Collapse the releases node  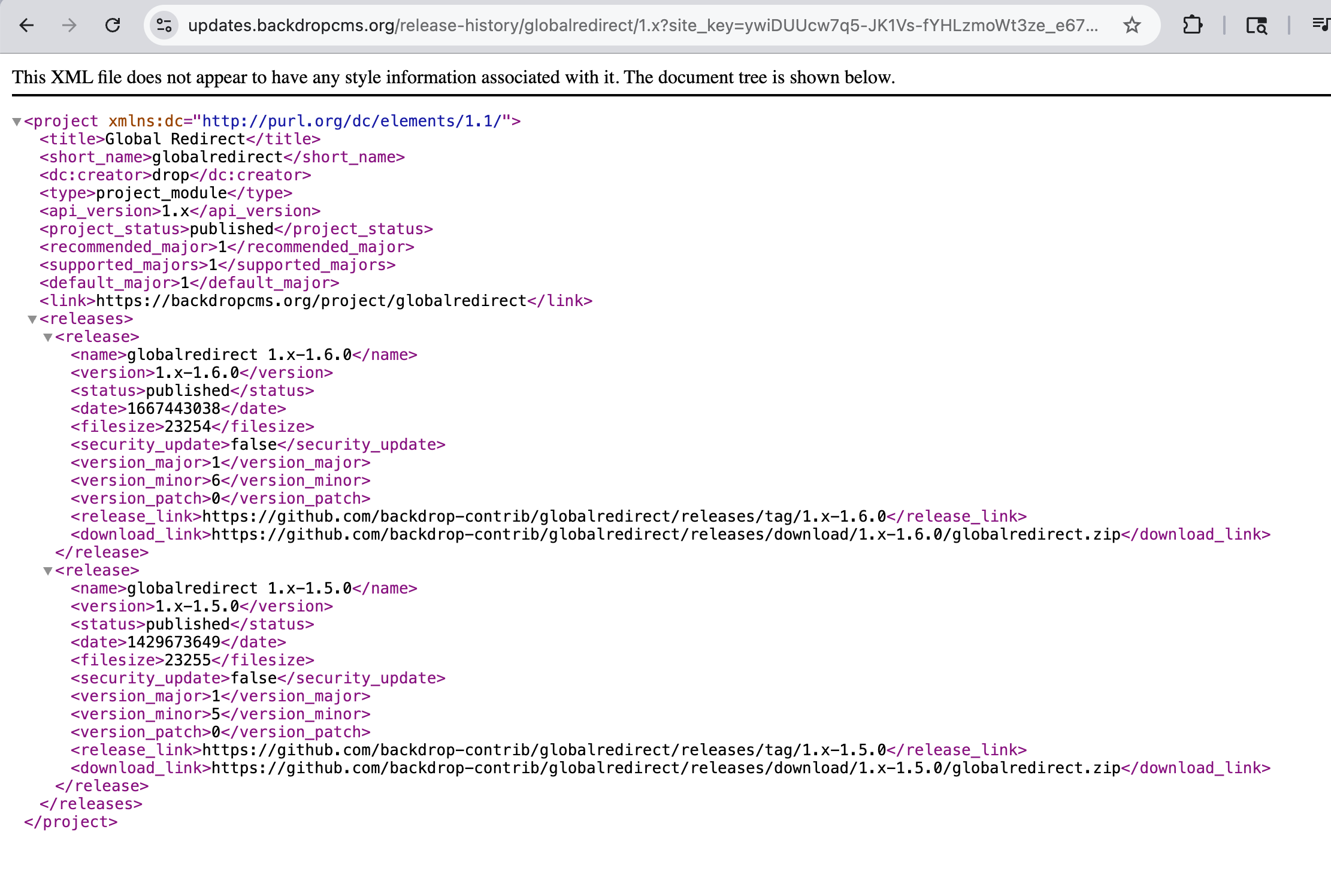[x=32, y=319]
